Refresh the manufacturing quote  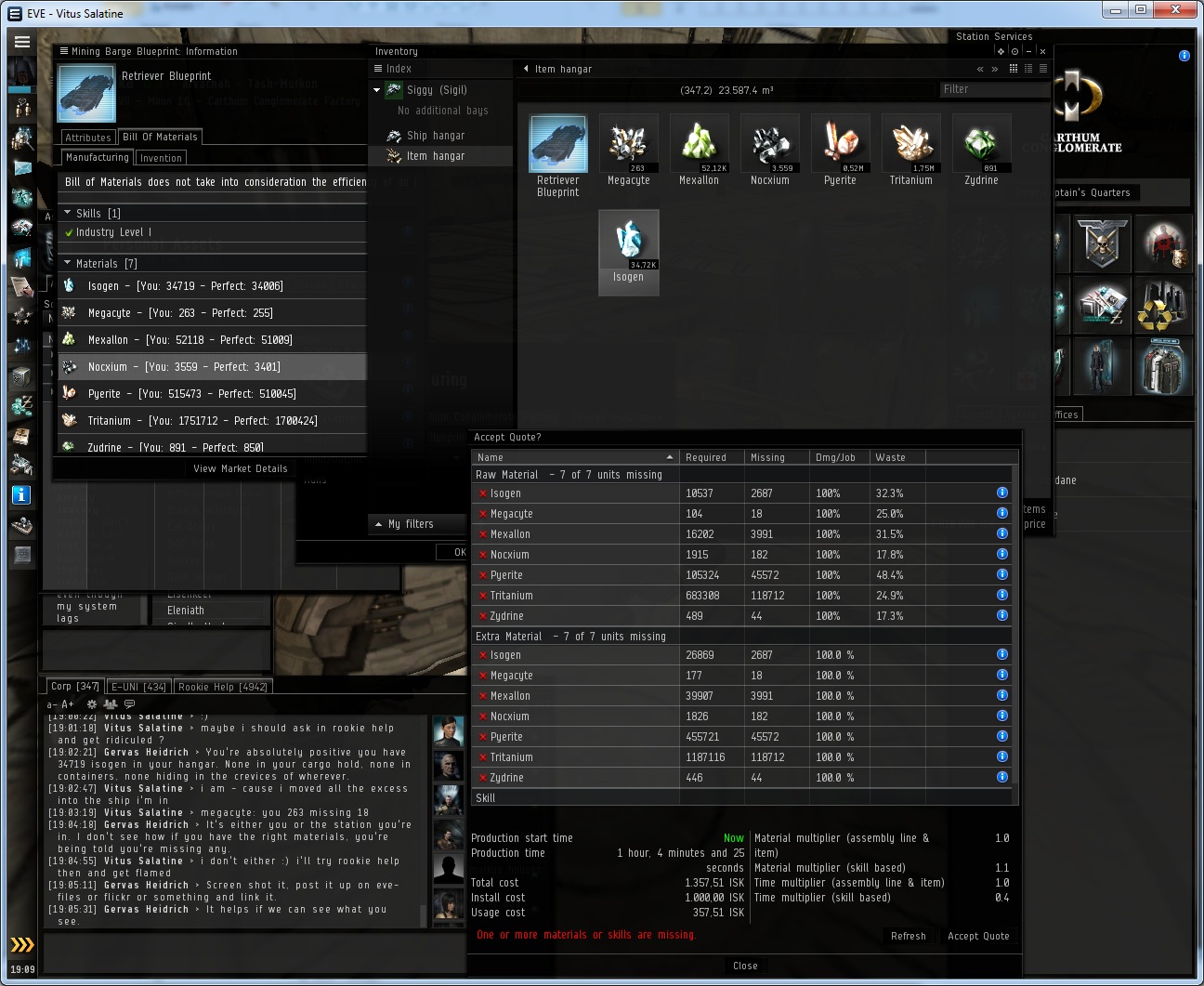click(x=909, y=936)
